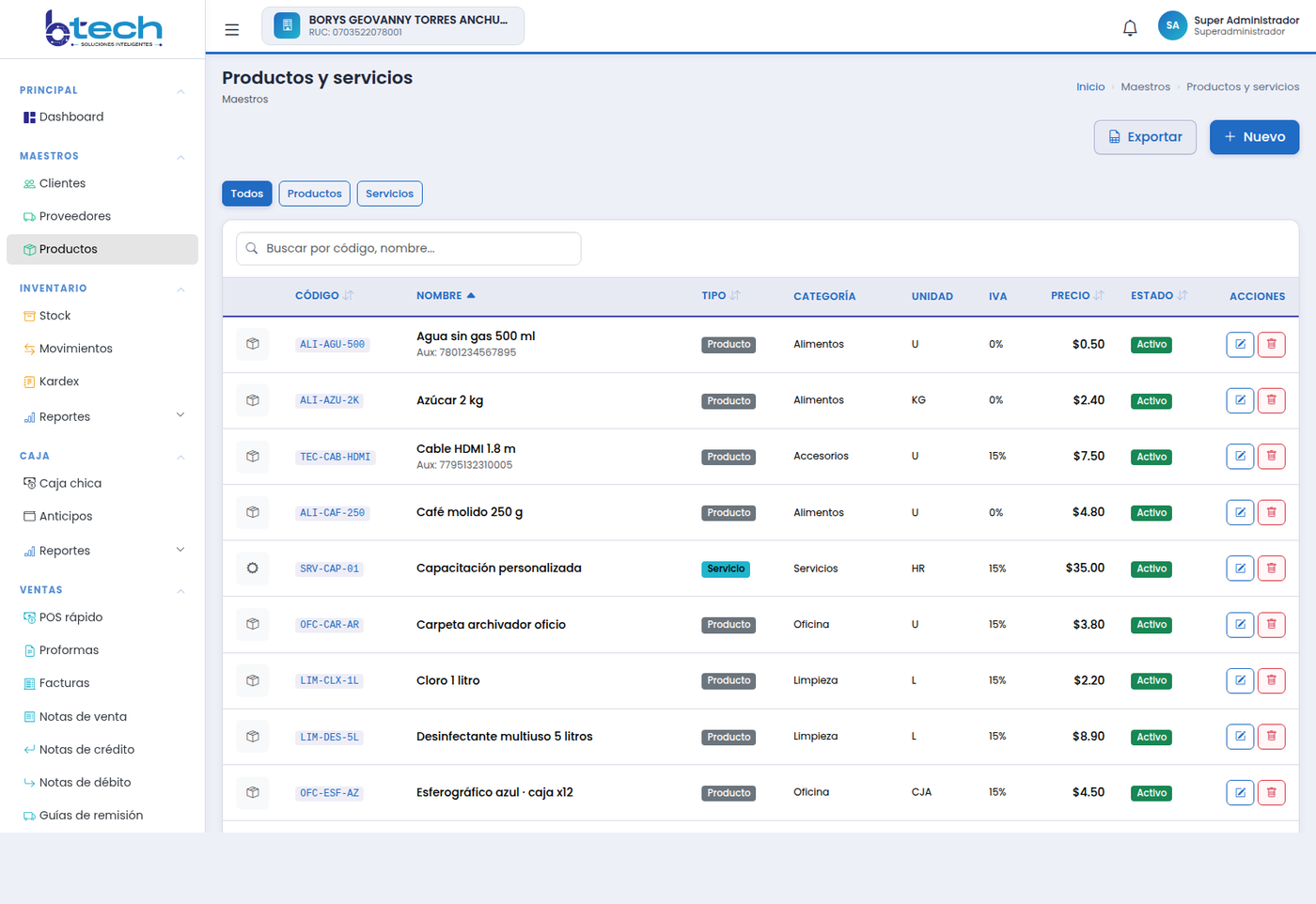
Task: Collapse the Maestros sidebar section
Action: coord(180,157)
